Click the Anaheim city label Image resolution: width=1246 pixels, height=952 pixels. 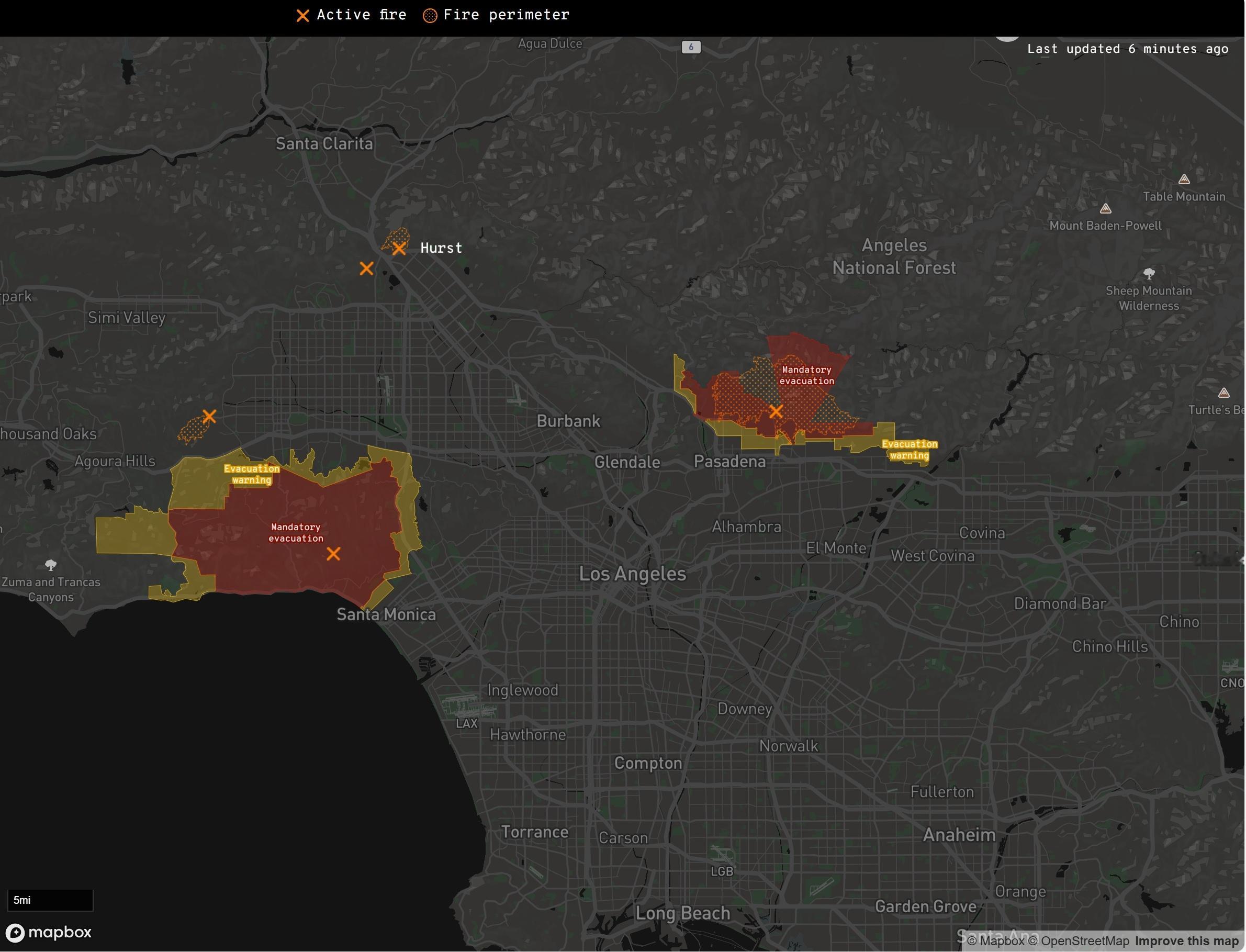(x=959, y=835)
